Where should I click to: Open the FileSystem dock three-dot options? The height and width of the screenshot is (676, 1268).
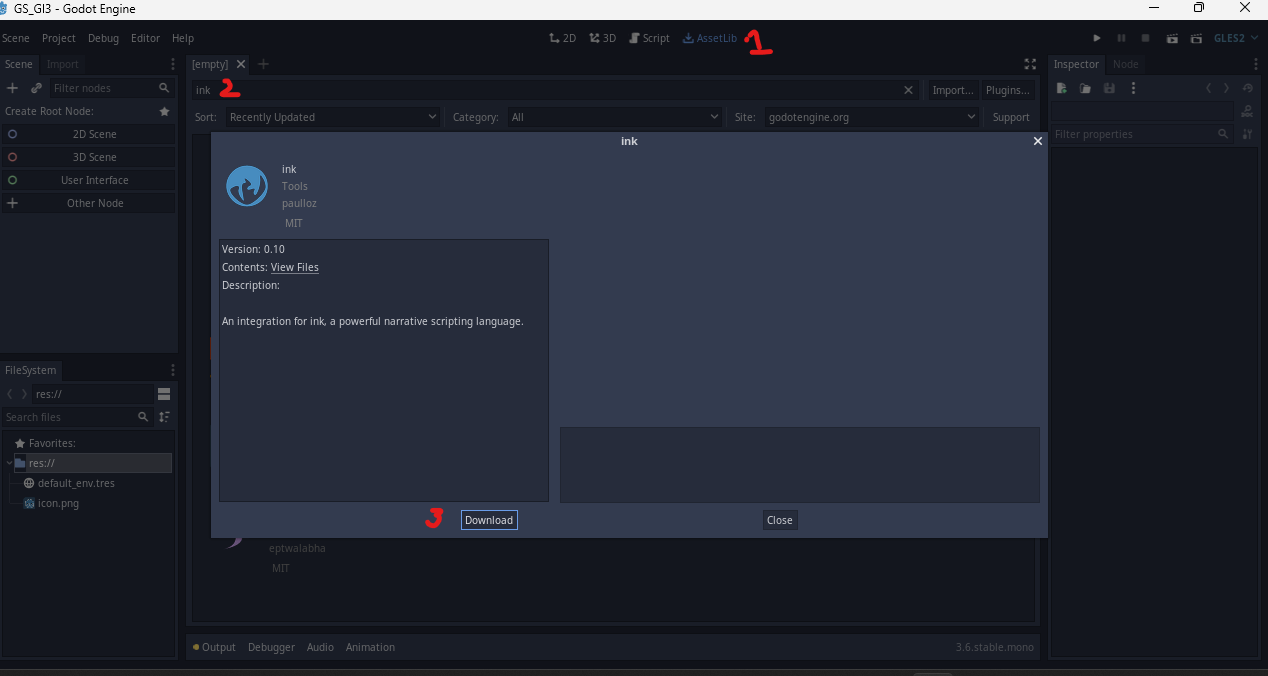(172, 370)
